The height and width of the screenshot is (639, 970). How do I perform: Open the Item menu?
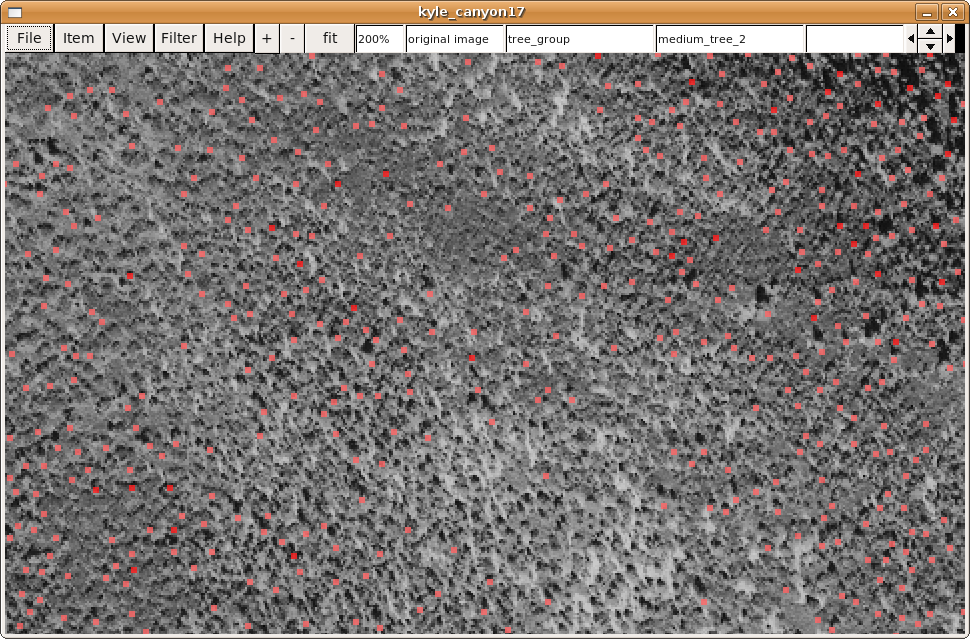point(79,38)
